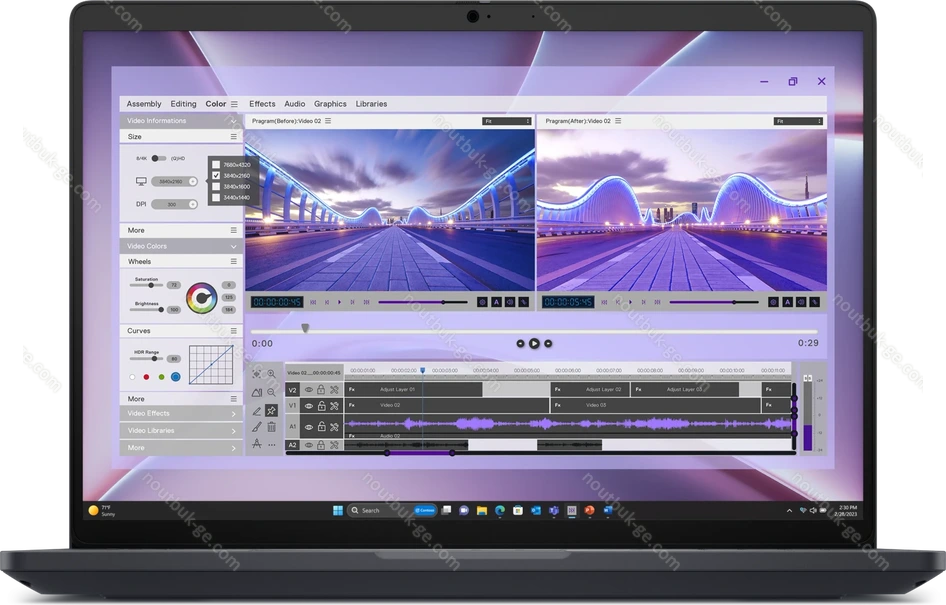Open the Audio workspace tab

(294, 104)
